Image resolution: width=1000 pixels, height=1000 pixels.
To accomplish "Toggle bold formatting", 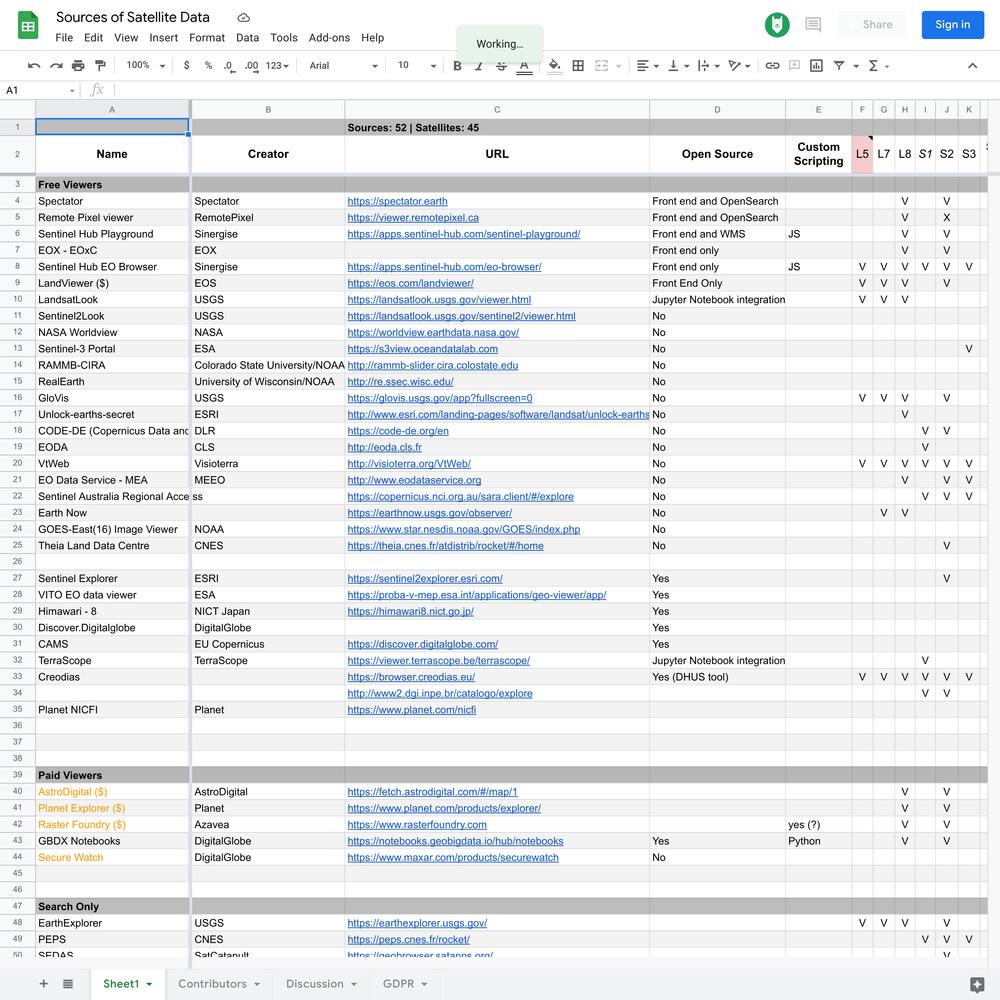I will [x=457, y=66].
